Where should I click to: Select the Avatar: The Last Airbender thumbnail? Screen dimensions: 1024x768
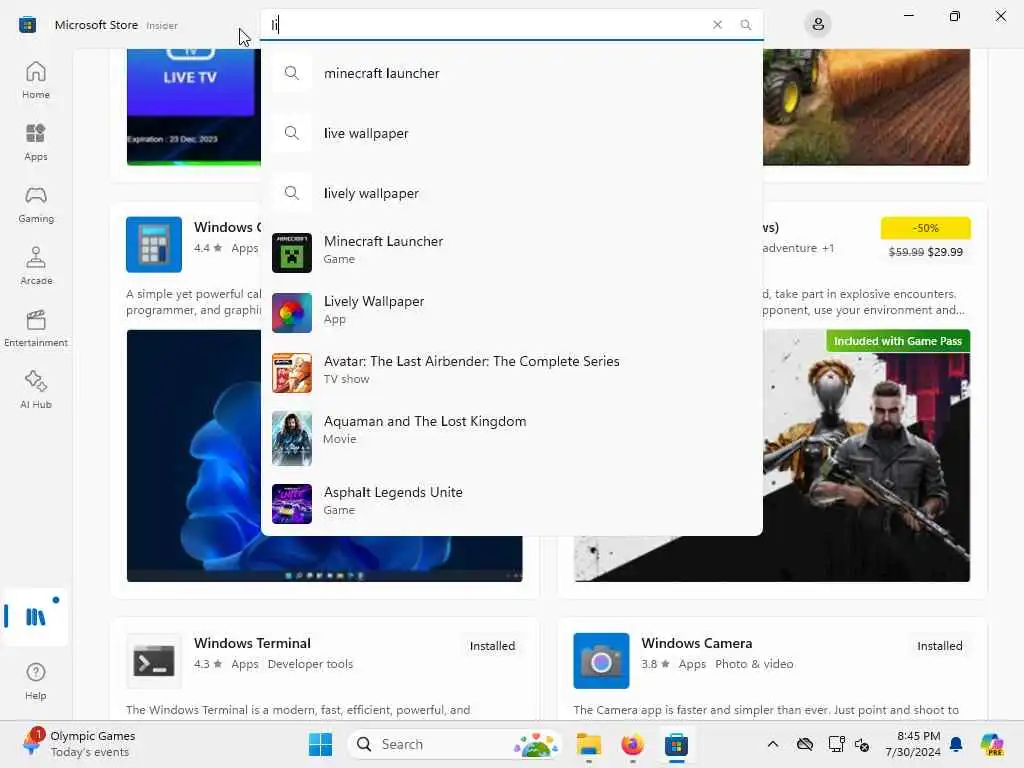tap(292, 372)
